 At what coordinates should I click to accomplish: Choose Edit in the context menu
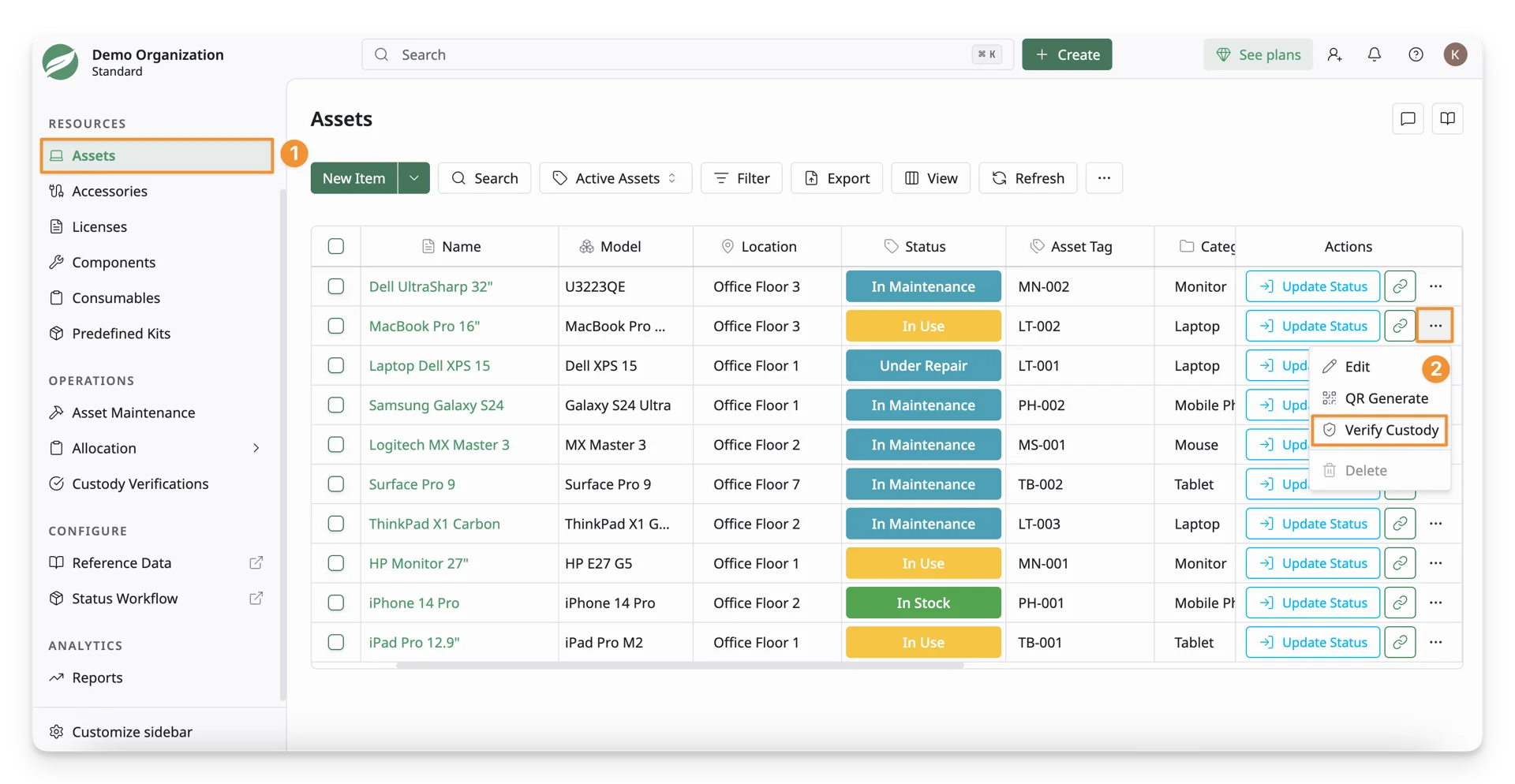point(1379,367)
